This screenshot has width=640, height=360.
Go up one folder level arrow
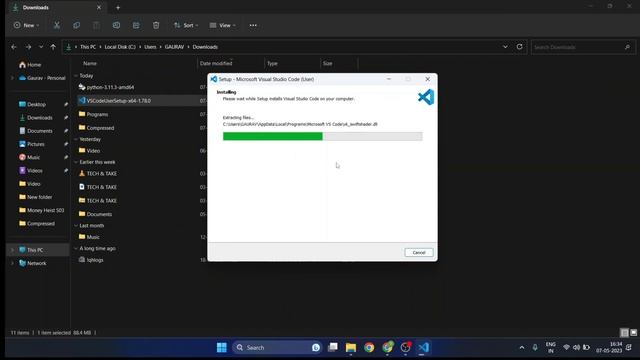point(53,47)
